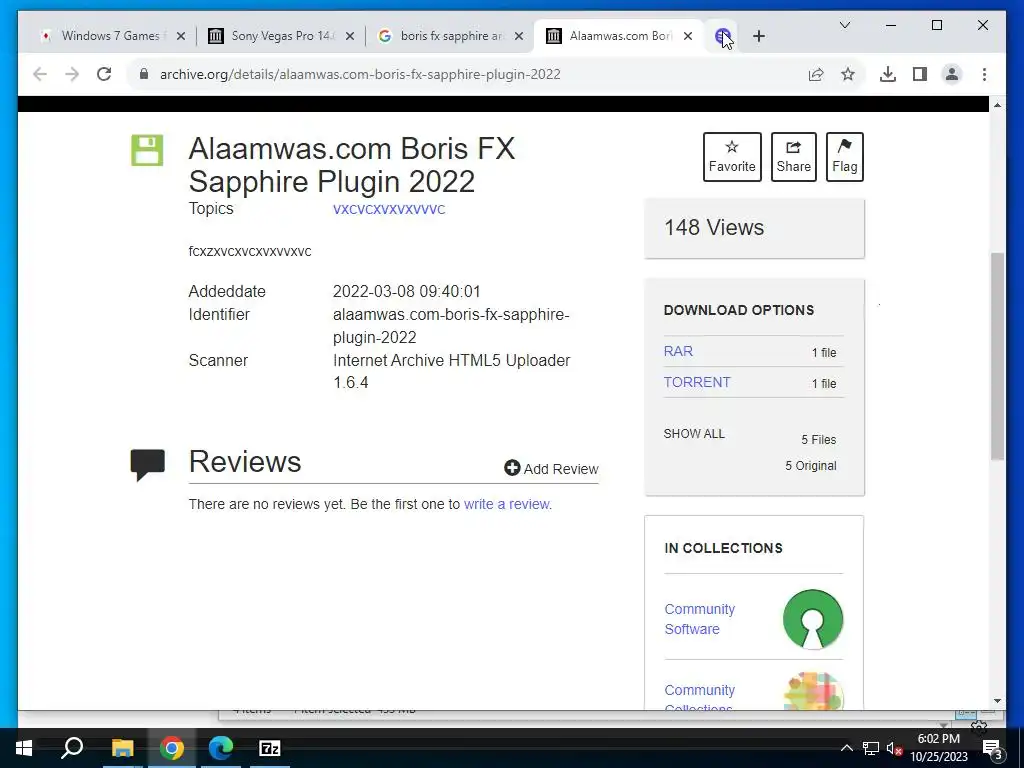Open the Windows Start menu
Image resolution: width=1024 pixels, height=768 pixels.
pos(24,748)
